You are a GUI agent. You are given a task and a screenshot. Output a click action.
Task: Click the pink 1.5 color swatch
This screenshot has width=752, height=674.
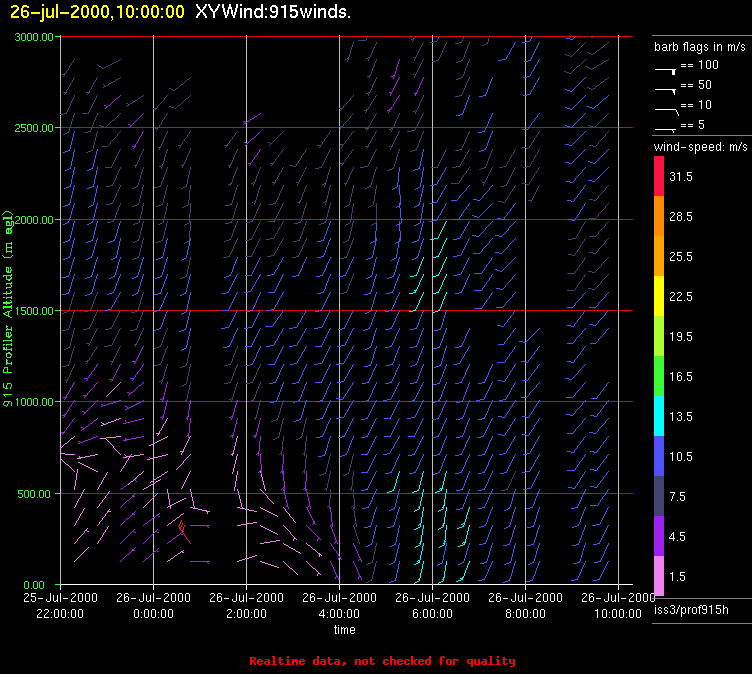[x=660, y=576]
